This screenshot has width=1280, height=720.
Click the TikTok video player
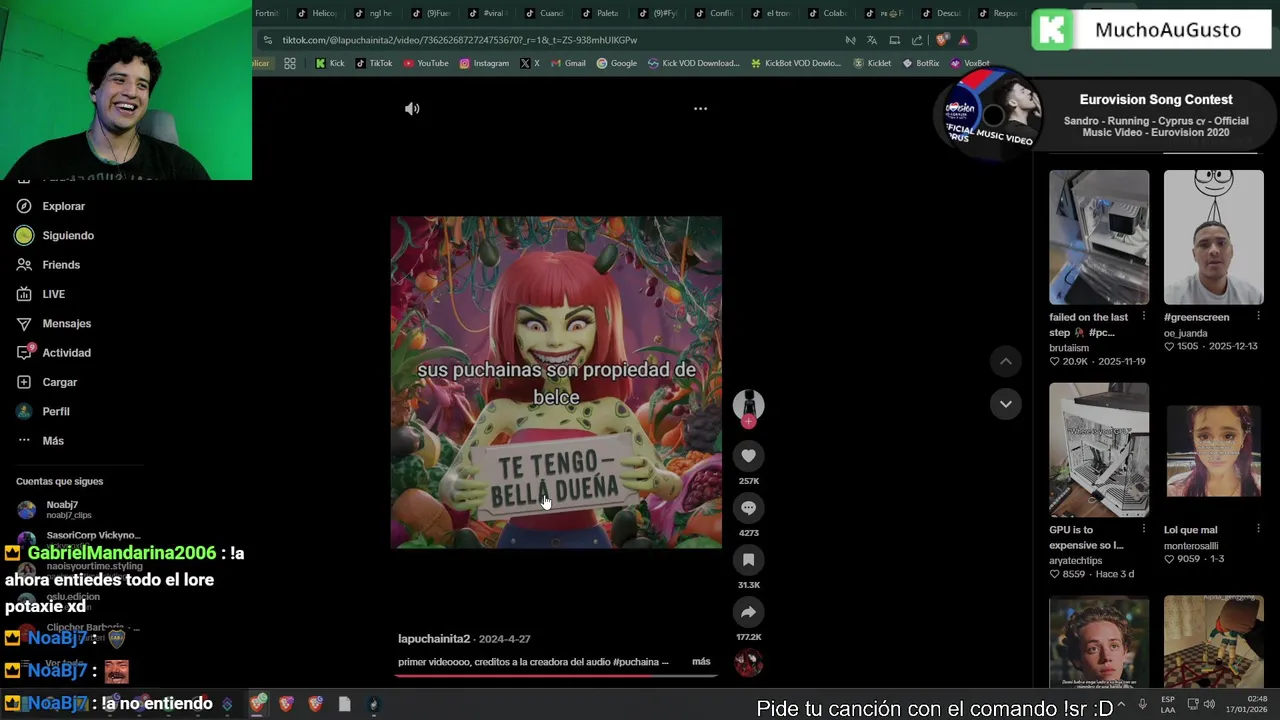pyautogui.click(x=556, y=382)
